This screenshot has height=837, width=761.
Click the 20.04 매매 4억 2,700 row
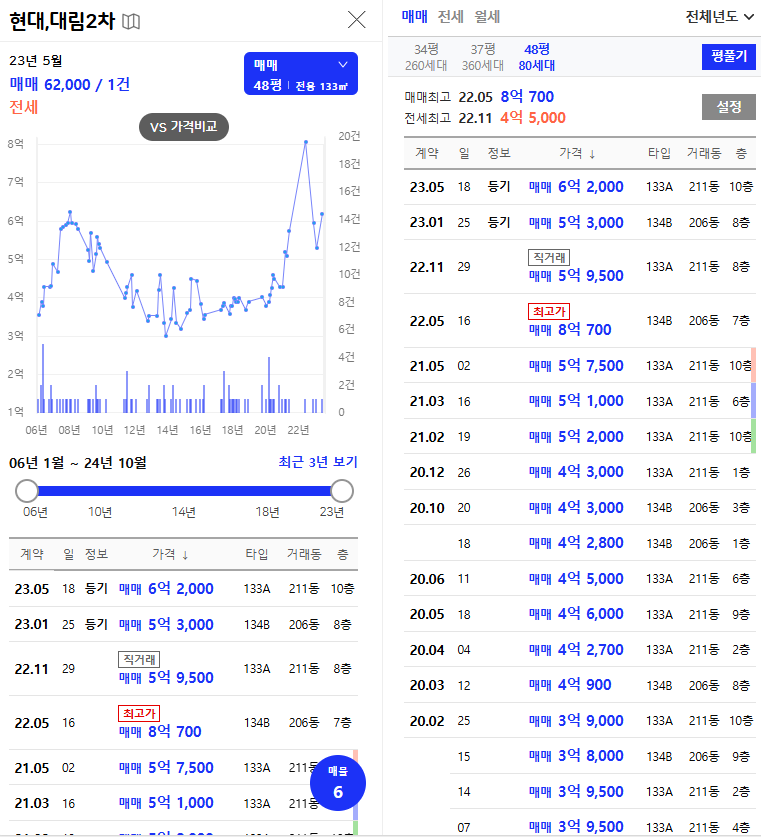580,650
